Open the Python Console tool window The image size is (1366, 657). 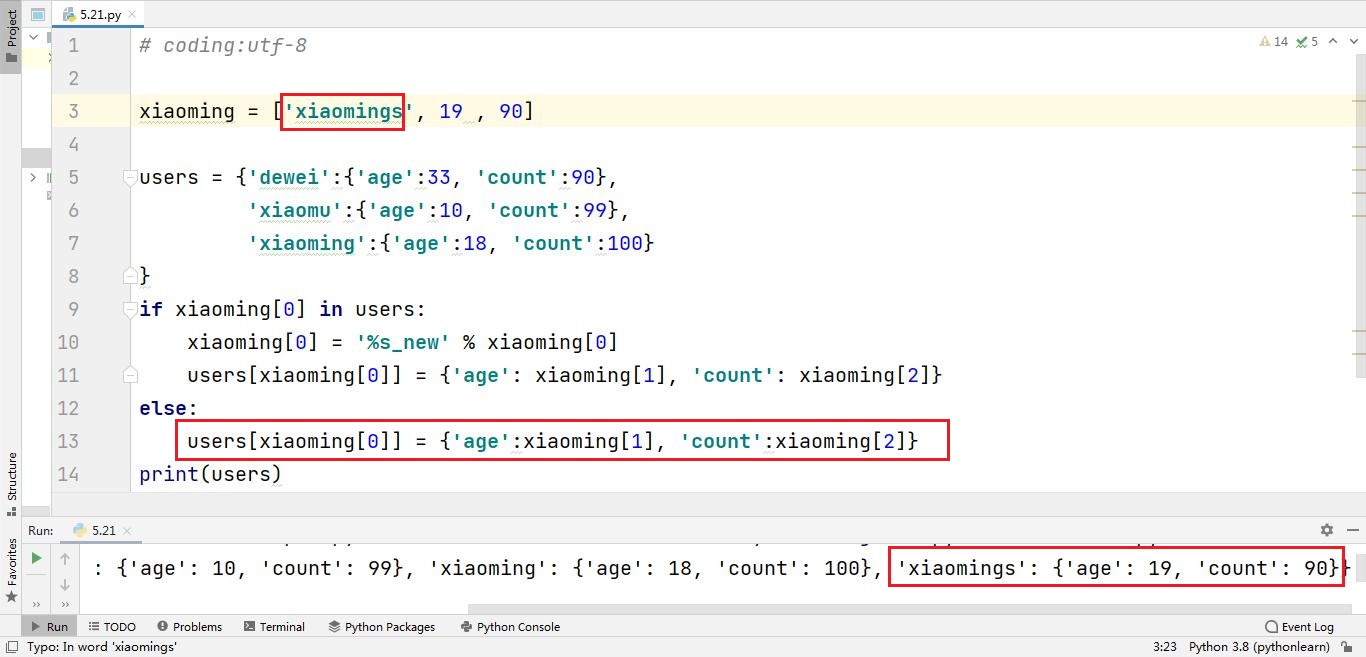coord(510,627)
